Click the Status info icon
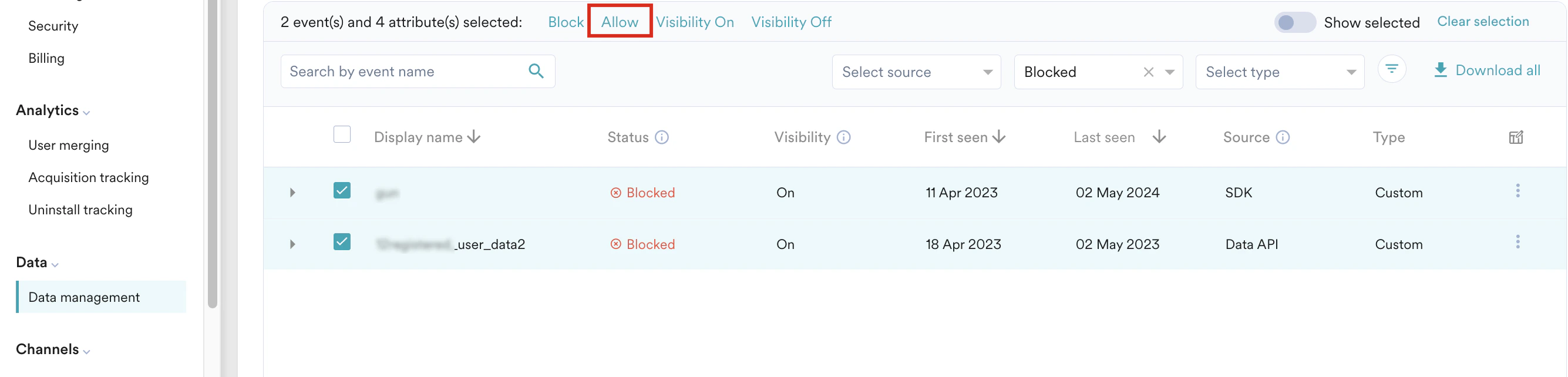Screen dimensions: 1568x377 (x=662, y=137)
